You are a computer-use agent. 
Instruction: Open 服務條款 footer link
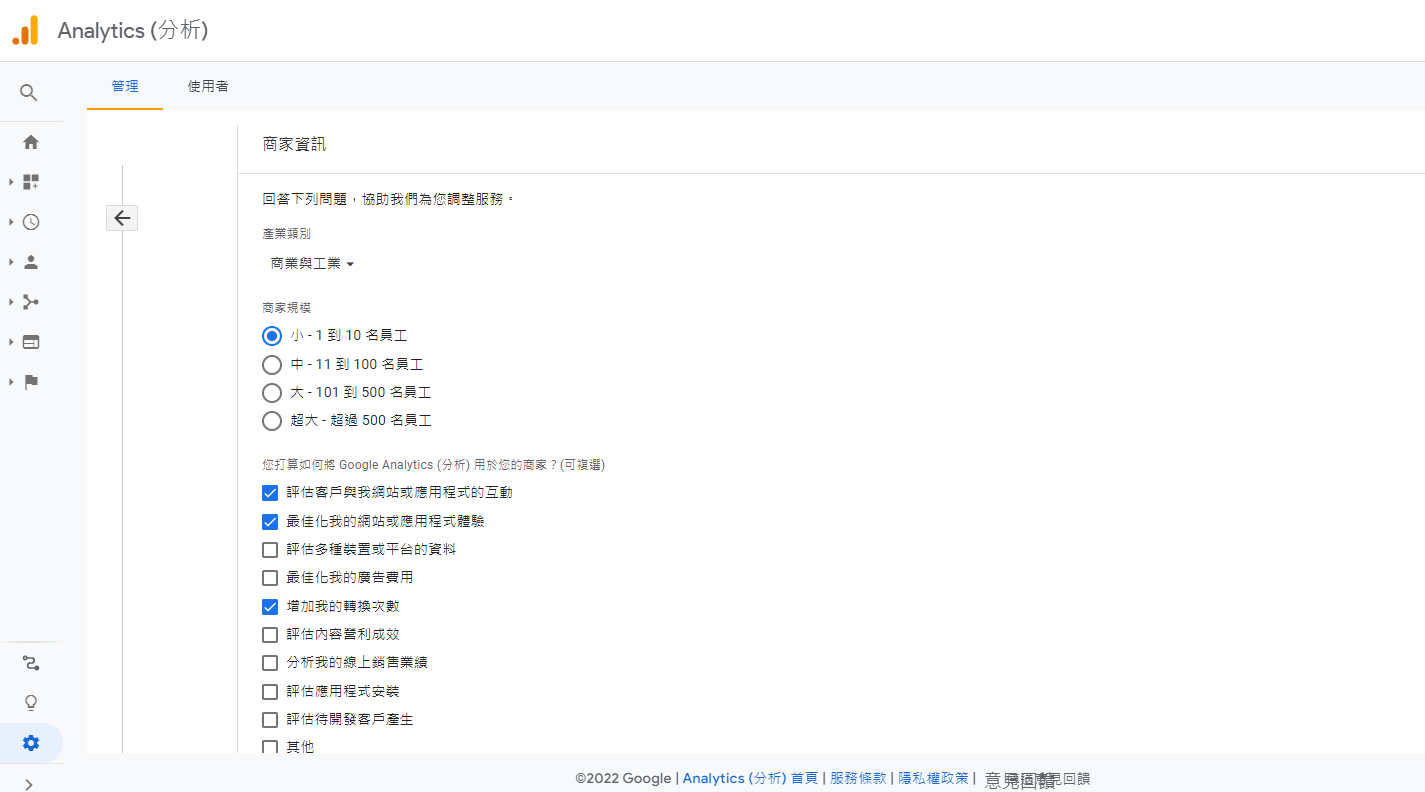858,778
